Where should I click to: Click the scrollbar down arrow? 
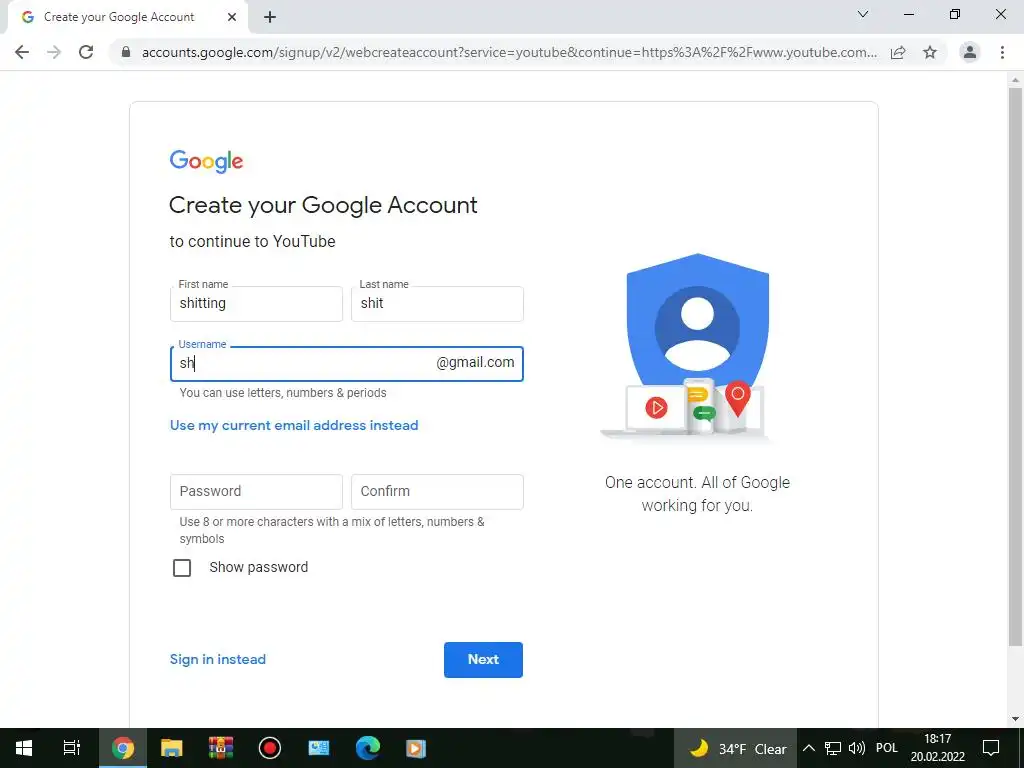point(1015,719)
